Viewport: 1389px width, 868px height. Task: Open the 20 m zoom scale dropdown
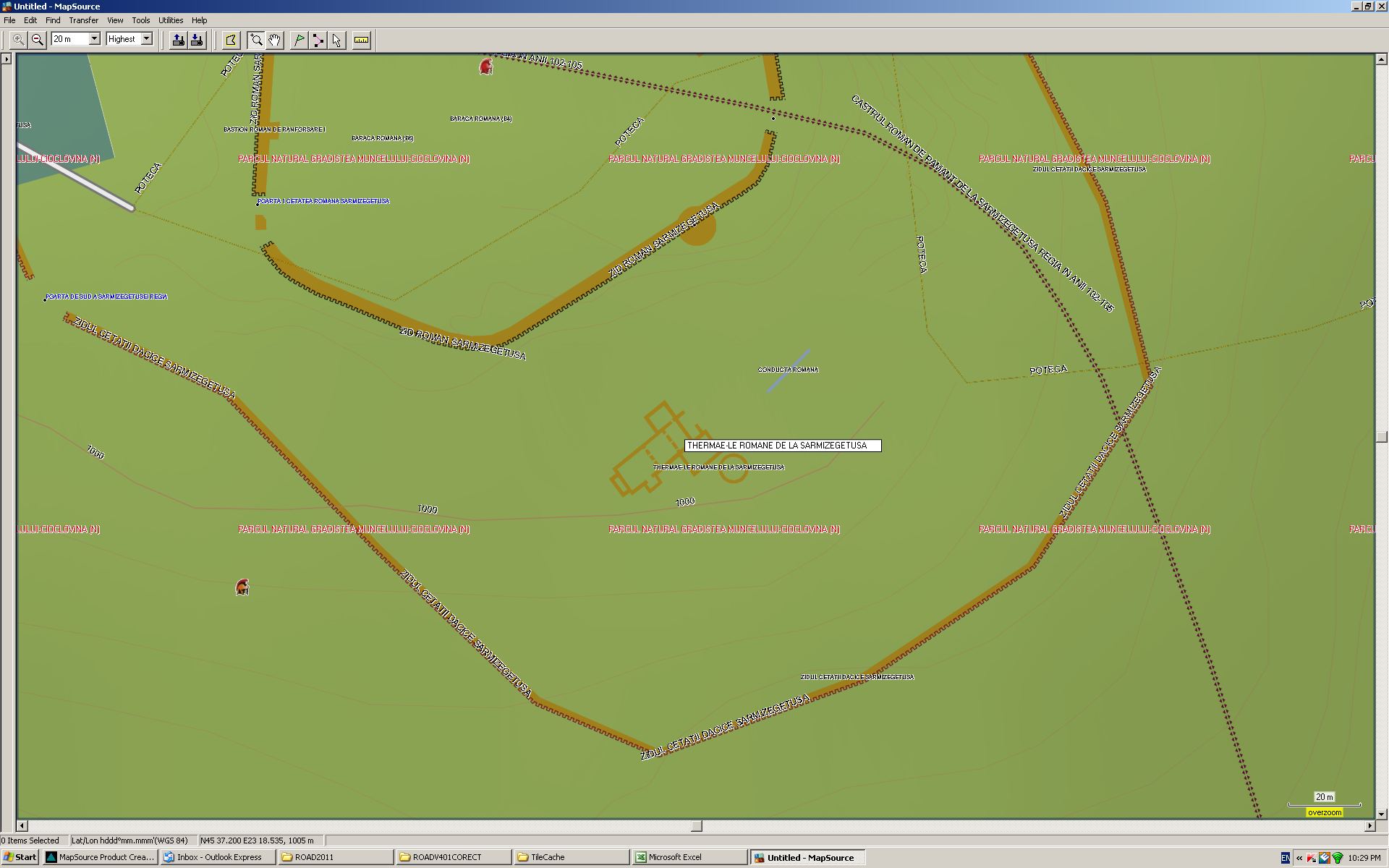(94, 39)
